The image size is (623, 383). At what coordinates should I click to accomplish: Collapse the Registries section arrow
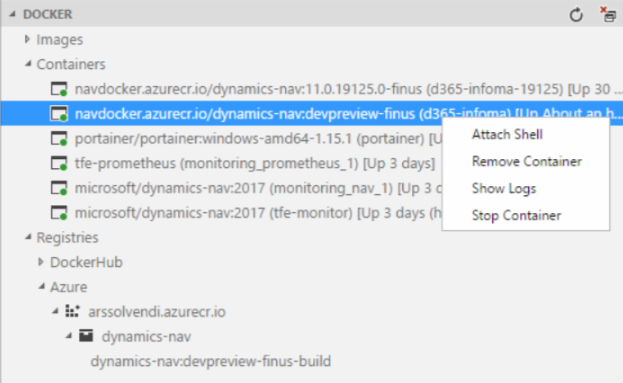tap(28, 237)
